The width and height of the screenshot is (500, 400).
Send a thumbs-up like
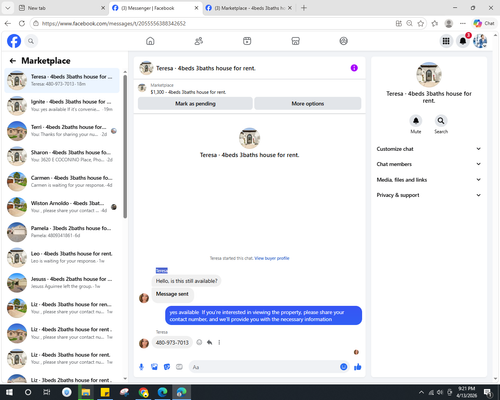(358, 367)
